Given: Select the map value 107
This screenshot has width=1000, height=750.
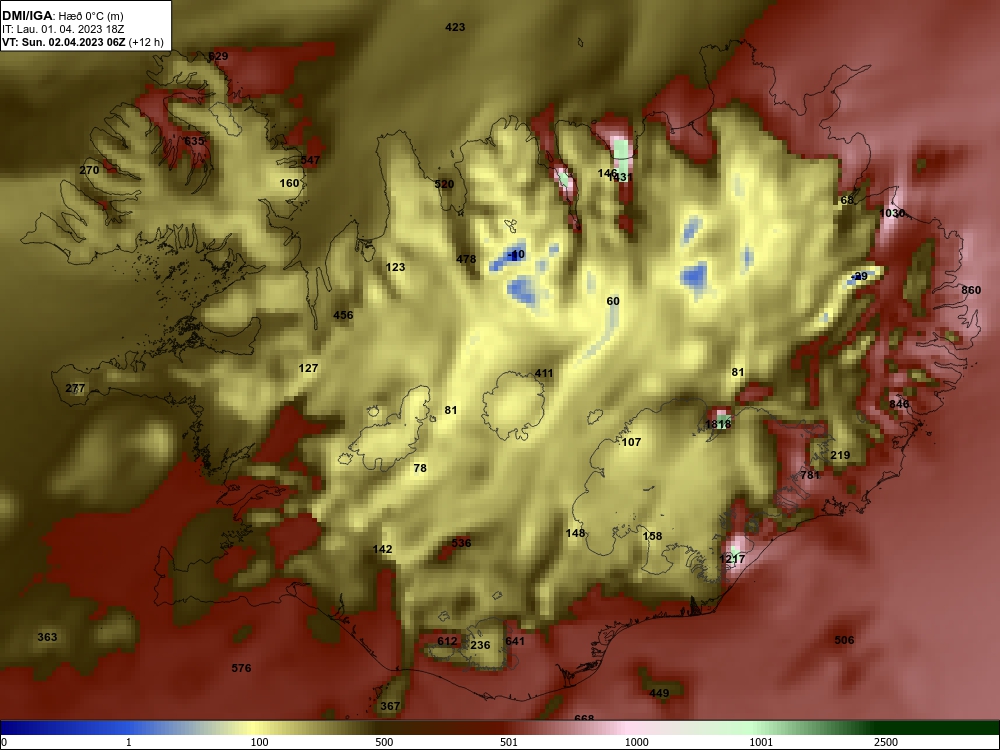Looking at the screenshot, I should (631, 442).
